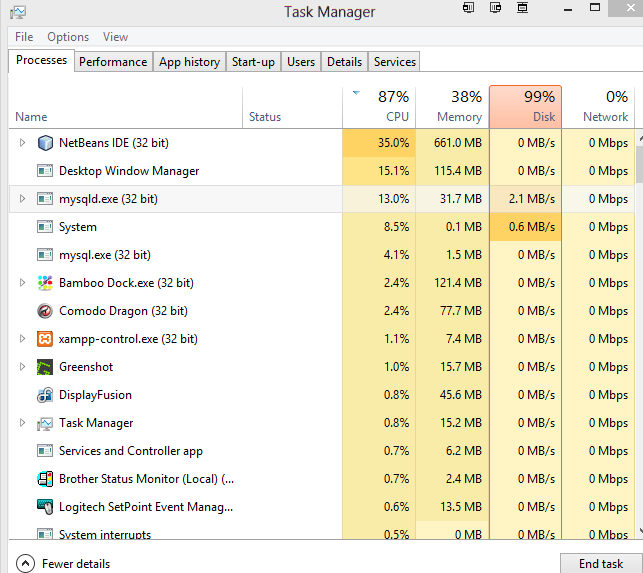643x573 pixels.
Task: Click the Fewer details link text
Action: (76, 564)
